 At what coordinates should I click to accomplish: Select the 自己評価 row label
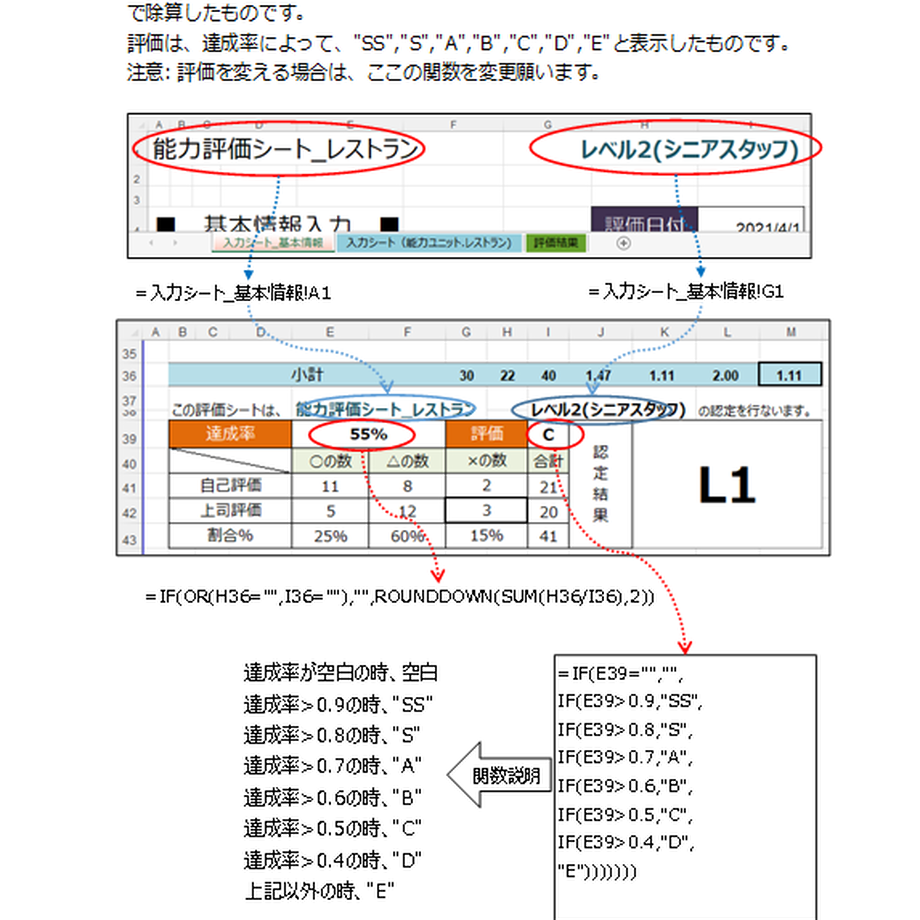[x=230, y=486]
